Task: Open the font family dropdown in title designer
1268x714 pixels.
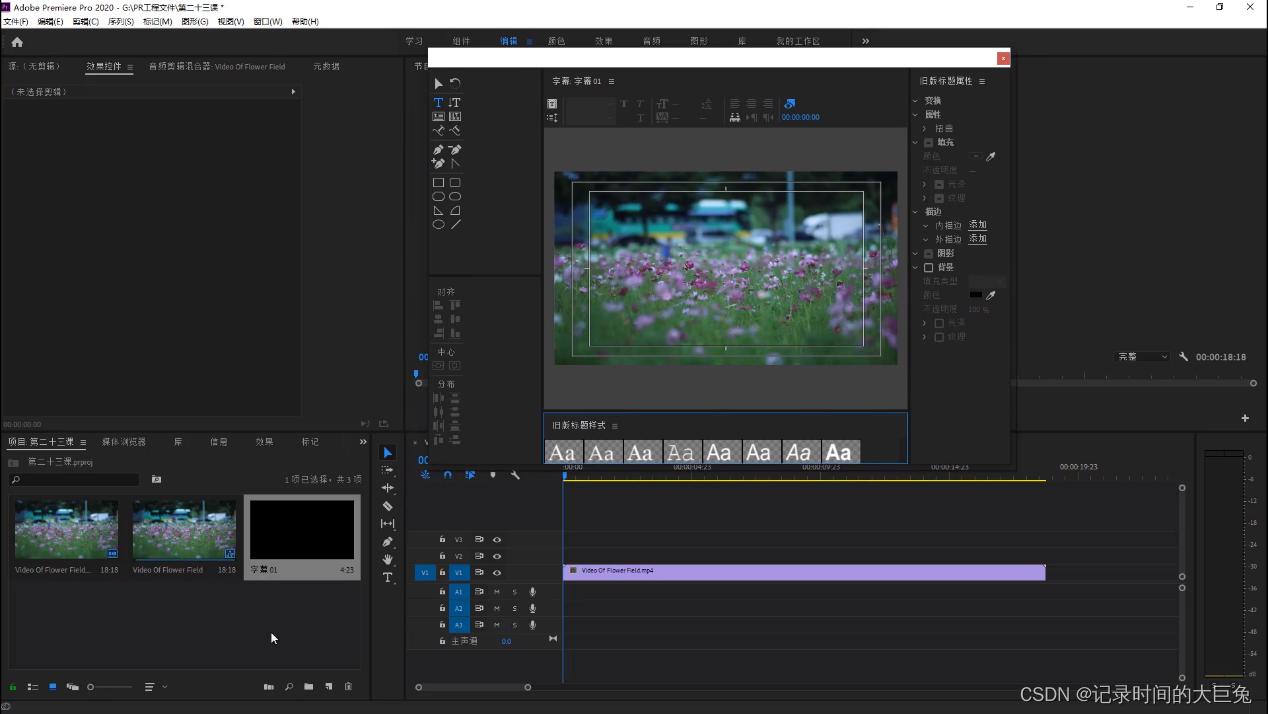Action: [590, 103]
